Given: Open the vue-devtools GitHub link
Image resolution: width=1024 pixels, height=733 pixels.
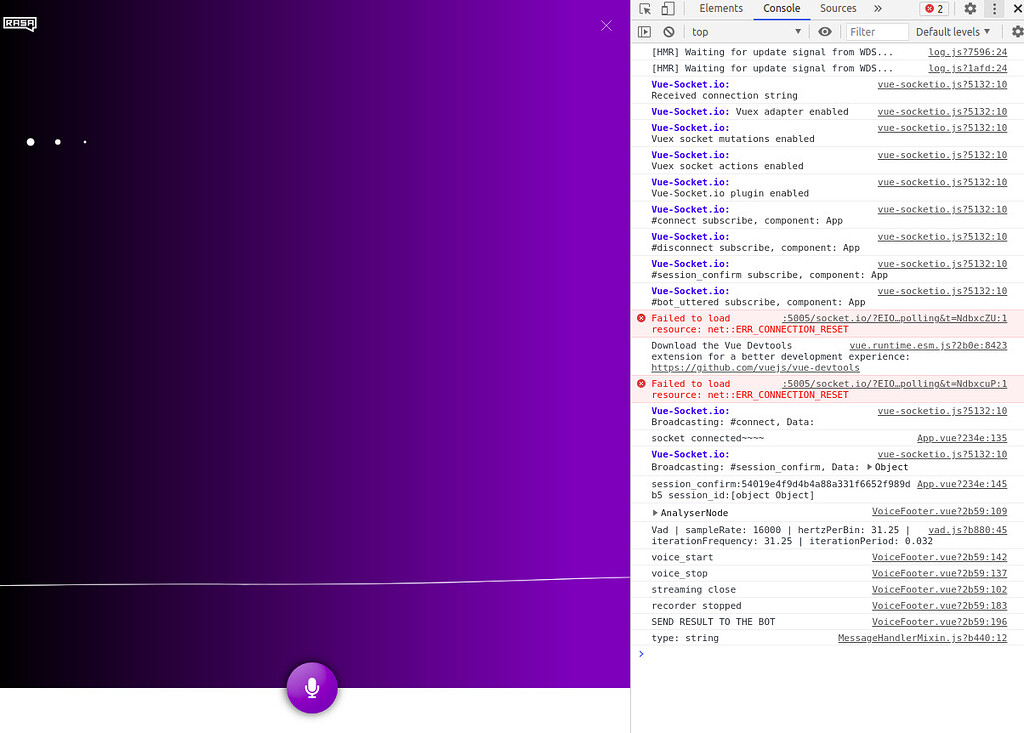Looking at the screenshot, I should tap(756, 367).
